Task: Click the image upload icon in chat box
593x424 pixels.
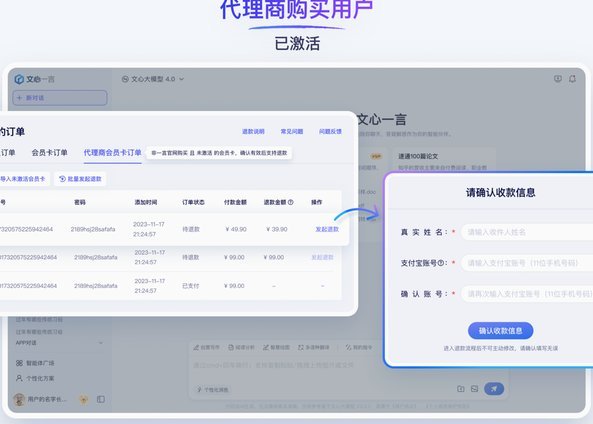Action: [475, 389]
